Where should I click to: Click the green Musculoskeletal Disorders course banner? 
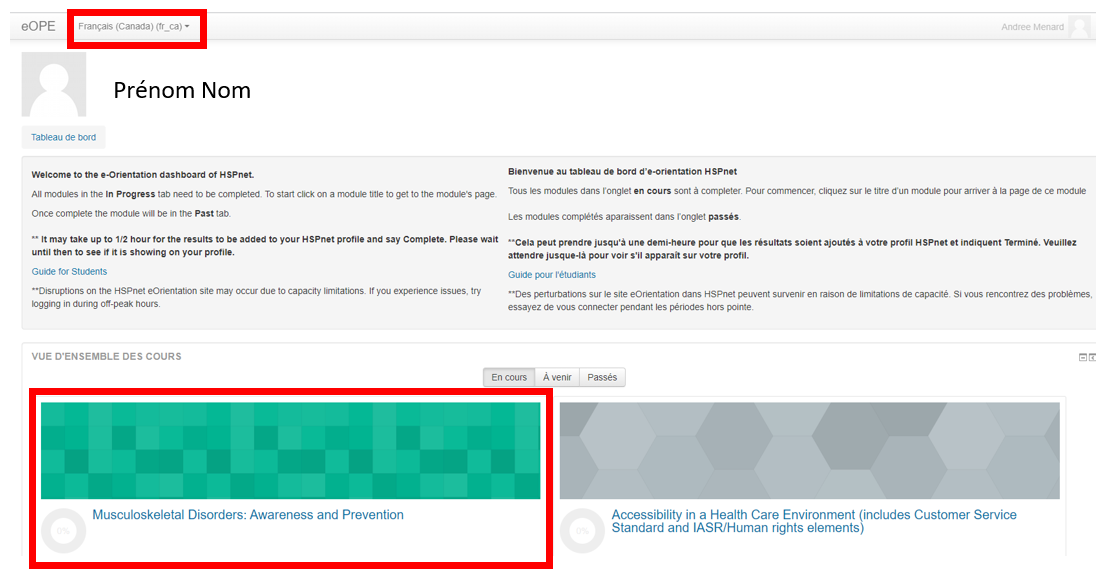coord(290,451)
